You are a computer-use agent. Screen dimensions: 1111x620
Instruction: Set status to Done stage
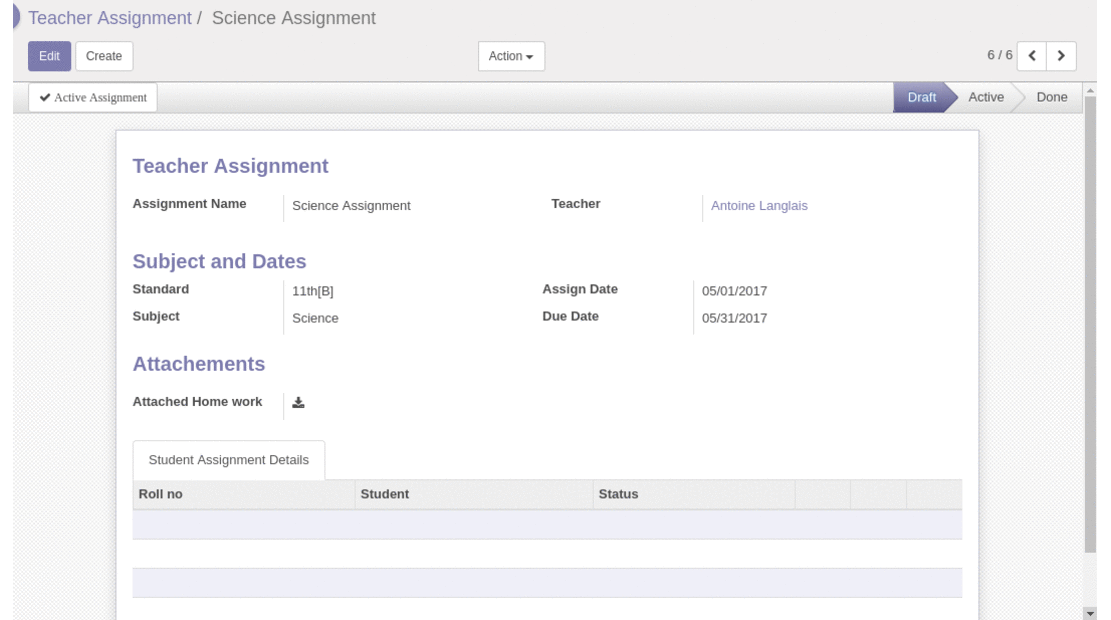[x=1051, y=97]
